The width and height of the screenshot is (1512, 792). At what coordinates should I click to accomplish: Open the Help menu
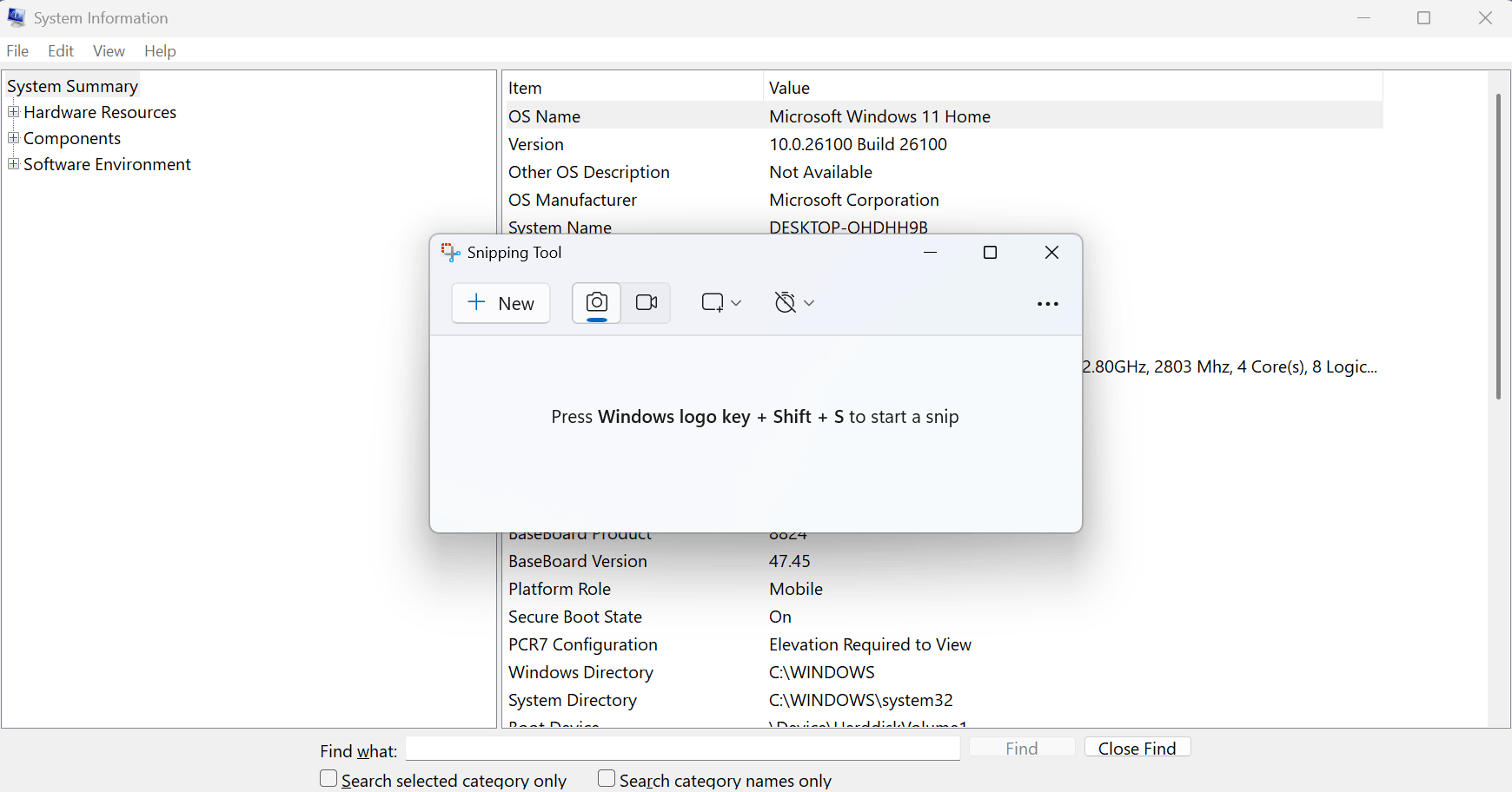tap(160, 51)
